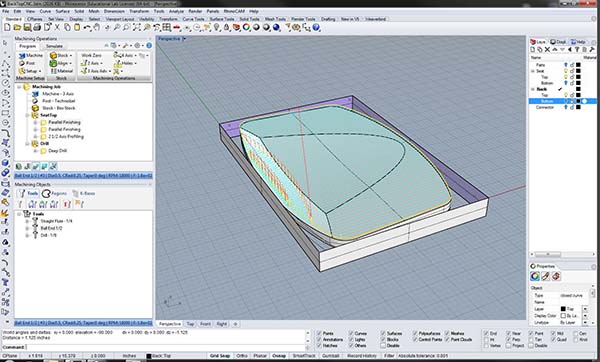Open the Holes operations dropdown
The width and height of the screenshot is (600, 362).
pyautogui.click(x=136, y=63)
